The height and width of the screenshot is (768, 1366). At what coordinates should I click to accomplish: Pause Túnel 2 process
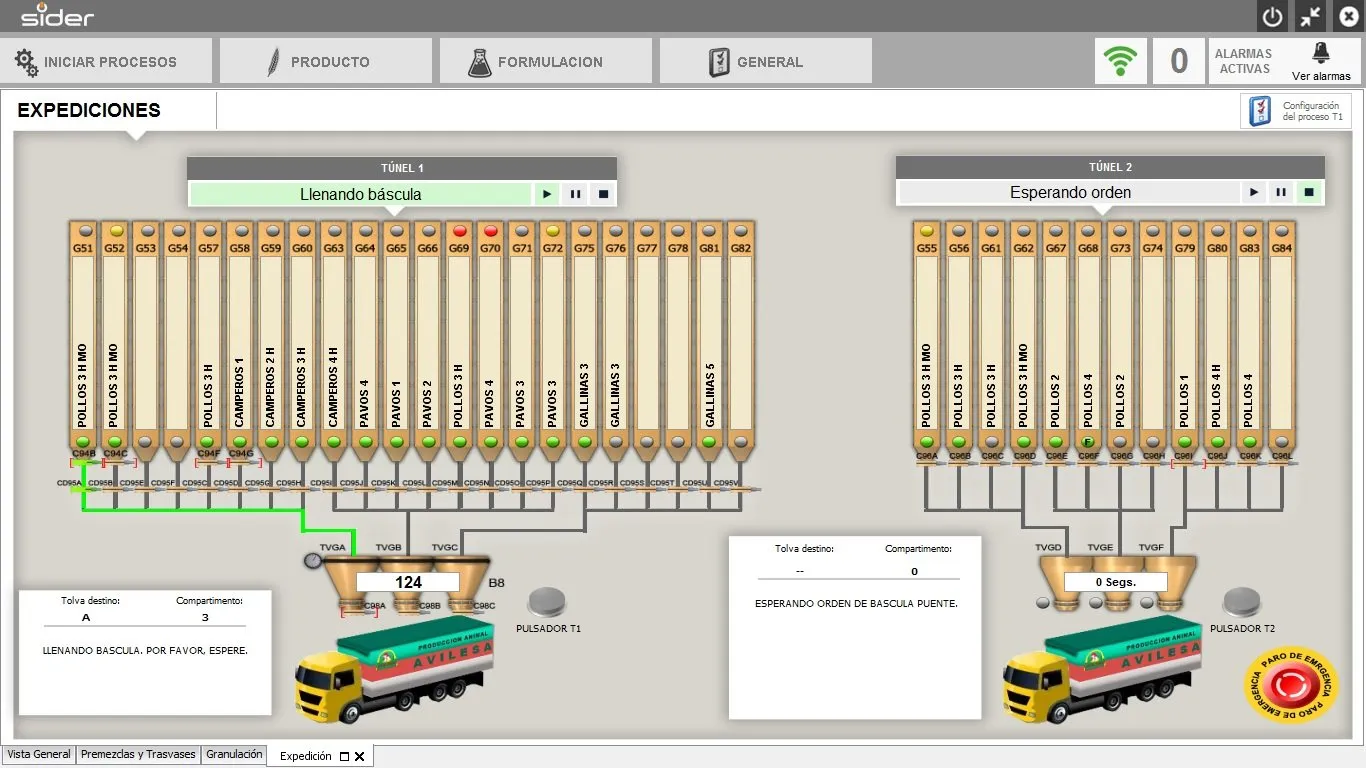(x=1281, y=192)
